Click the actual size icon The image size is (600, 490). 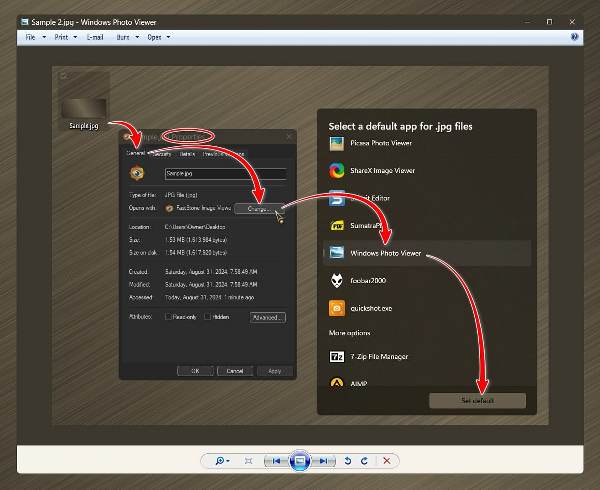pyautogui.click(x=248, y=461)
